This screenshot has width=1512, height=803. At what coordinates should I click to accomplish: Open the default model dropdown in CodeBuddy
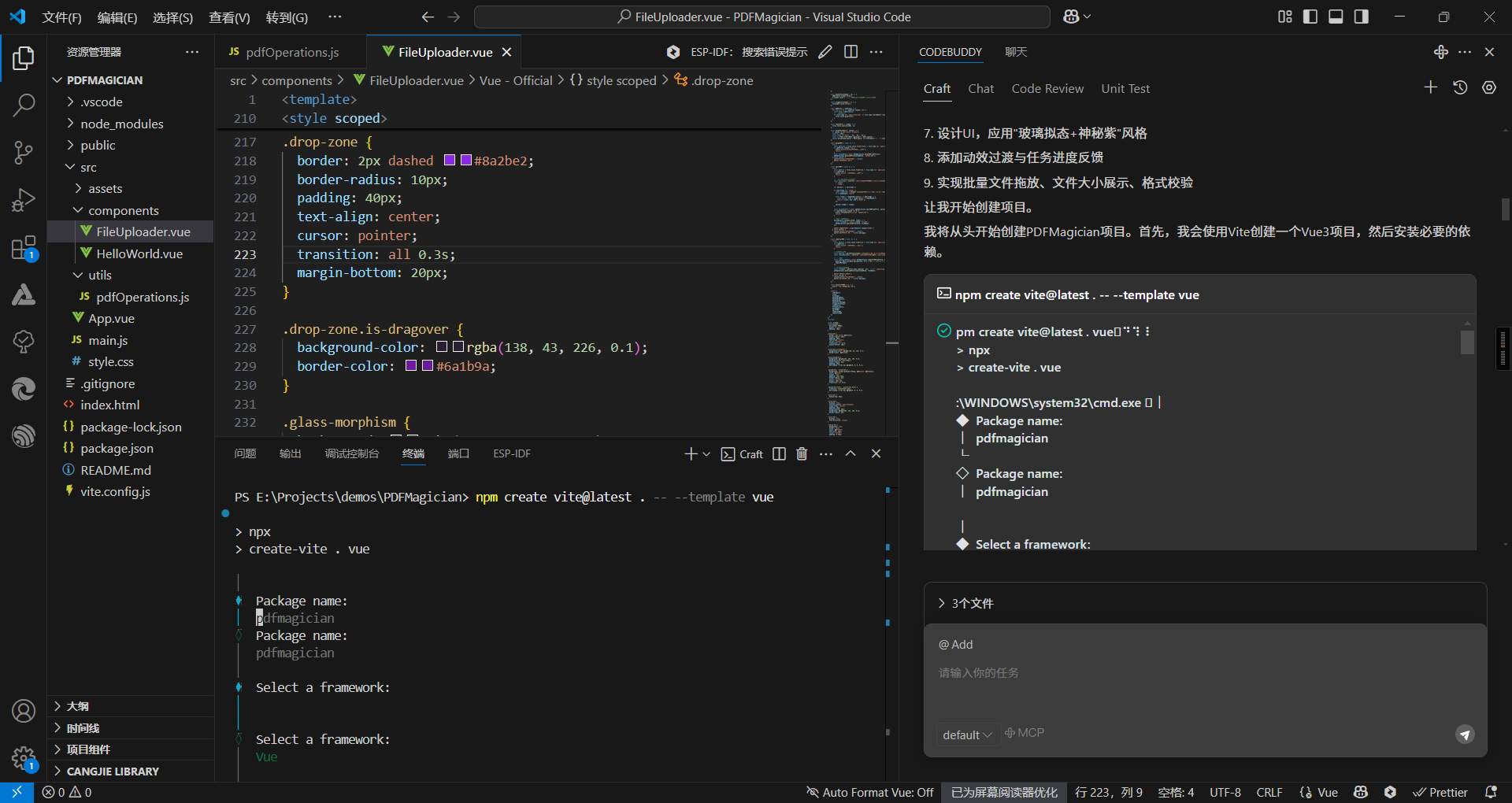click(x=967, y=734)
